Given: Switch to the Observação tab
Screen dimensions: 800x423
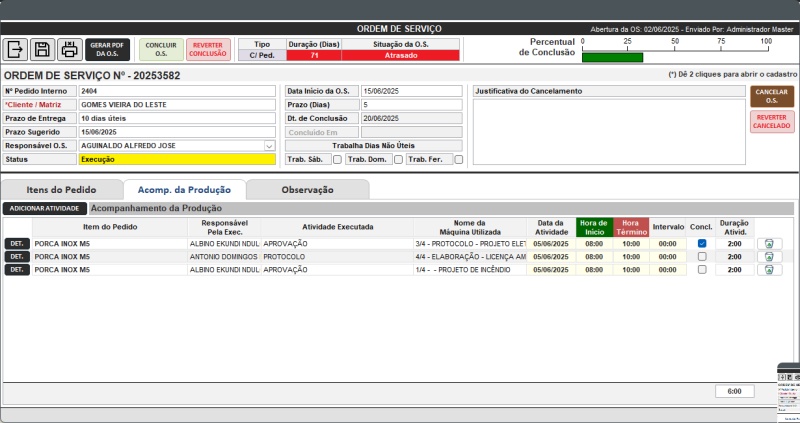Looking at the screenshot, I should [x=307, y=189].
